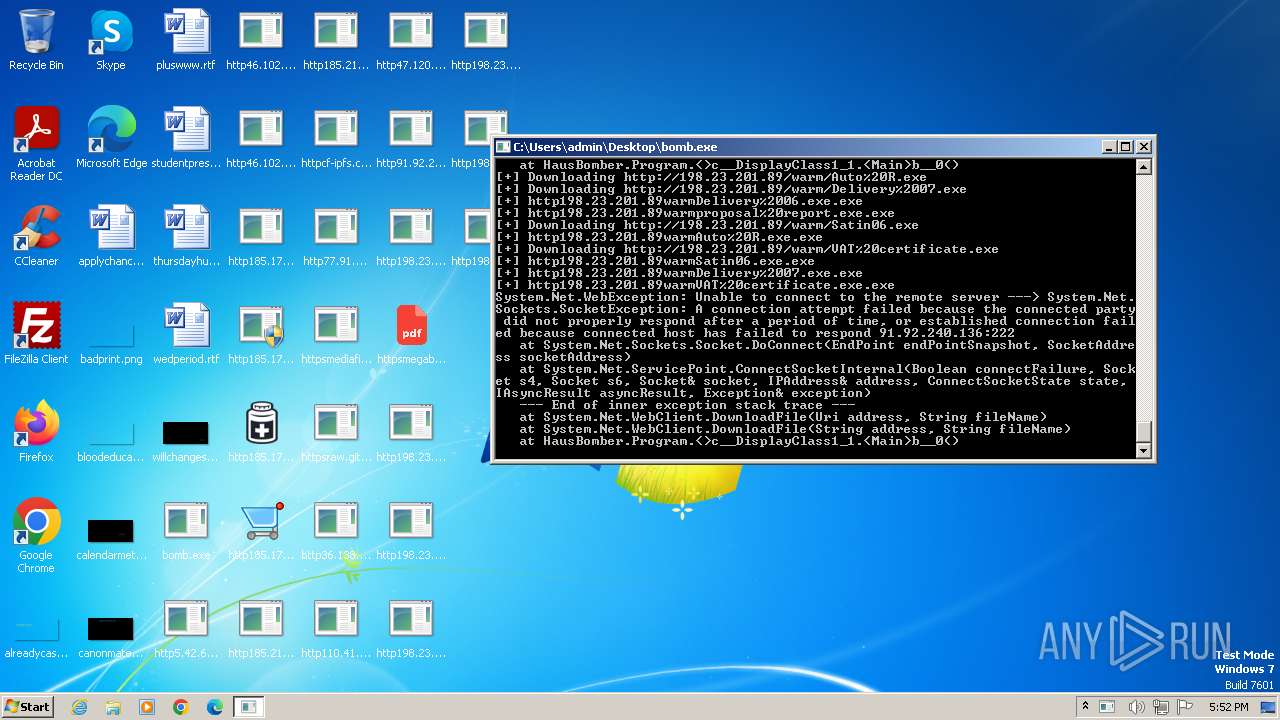Click the console scrollbar thumb
The width and height of the screenshot is (1280, 720).
tap(1144, 432)
